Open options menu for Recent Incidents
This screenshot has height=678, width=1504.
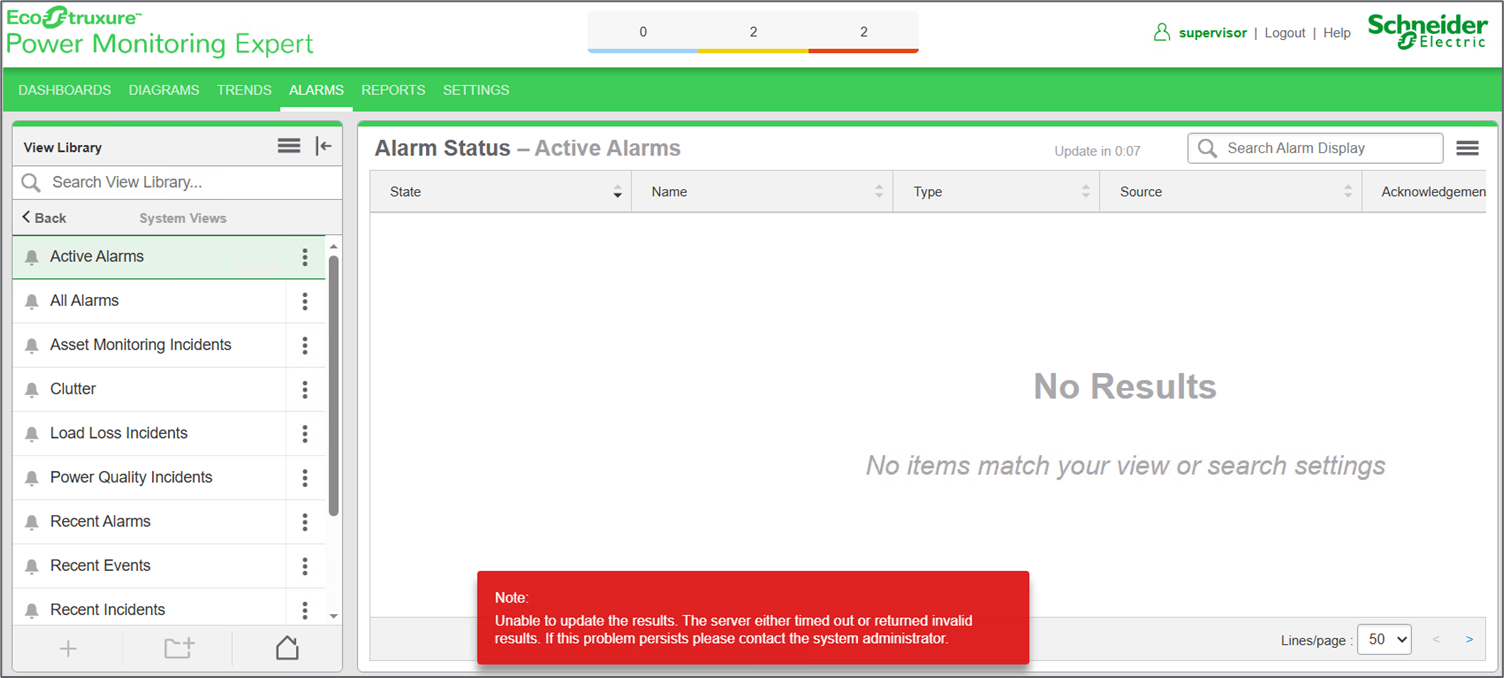pyautogui.click(x=305, y=609)
